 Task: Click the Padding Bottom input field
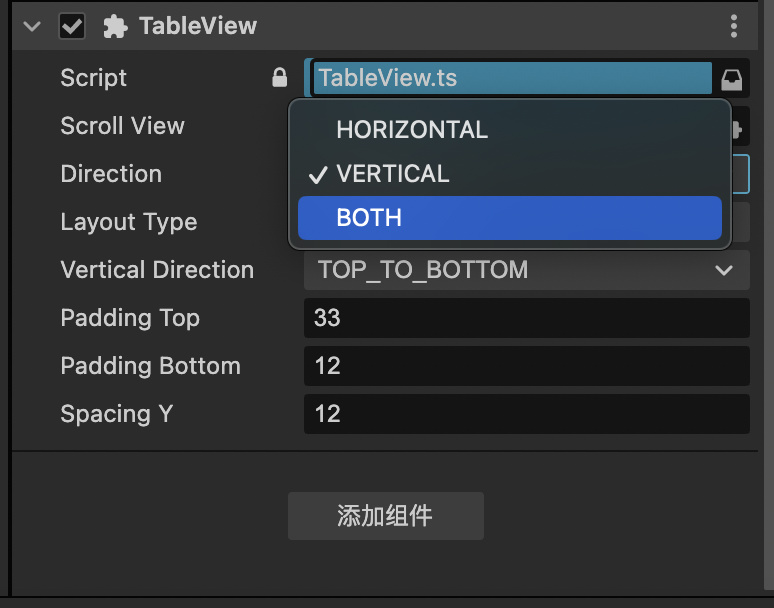(x=526, y=366)
